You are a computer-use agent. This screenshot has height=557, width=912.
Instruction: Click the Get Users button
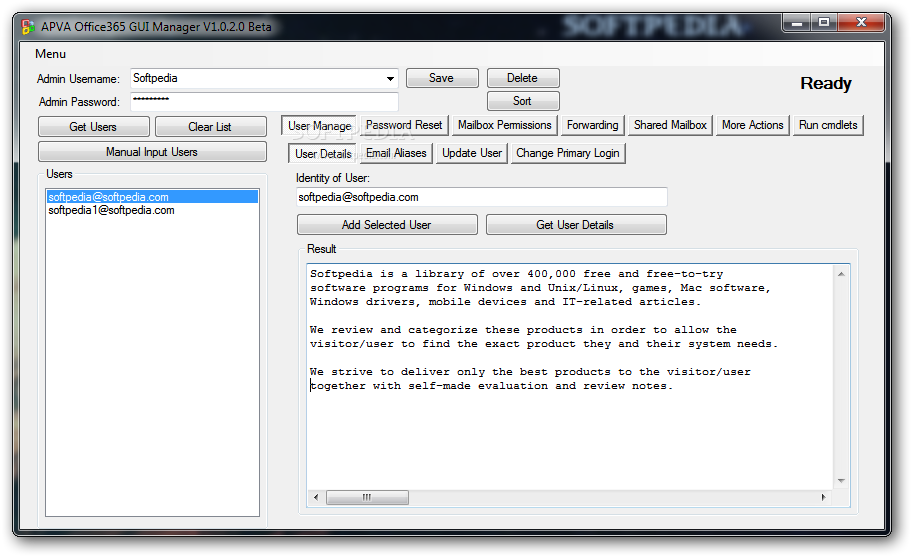(x=94, y=127)
